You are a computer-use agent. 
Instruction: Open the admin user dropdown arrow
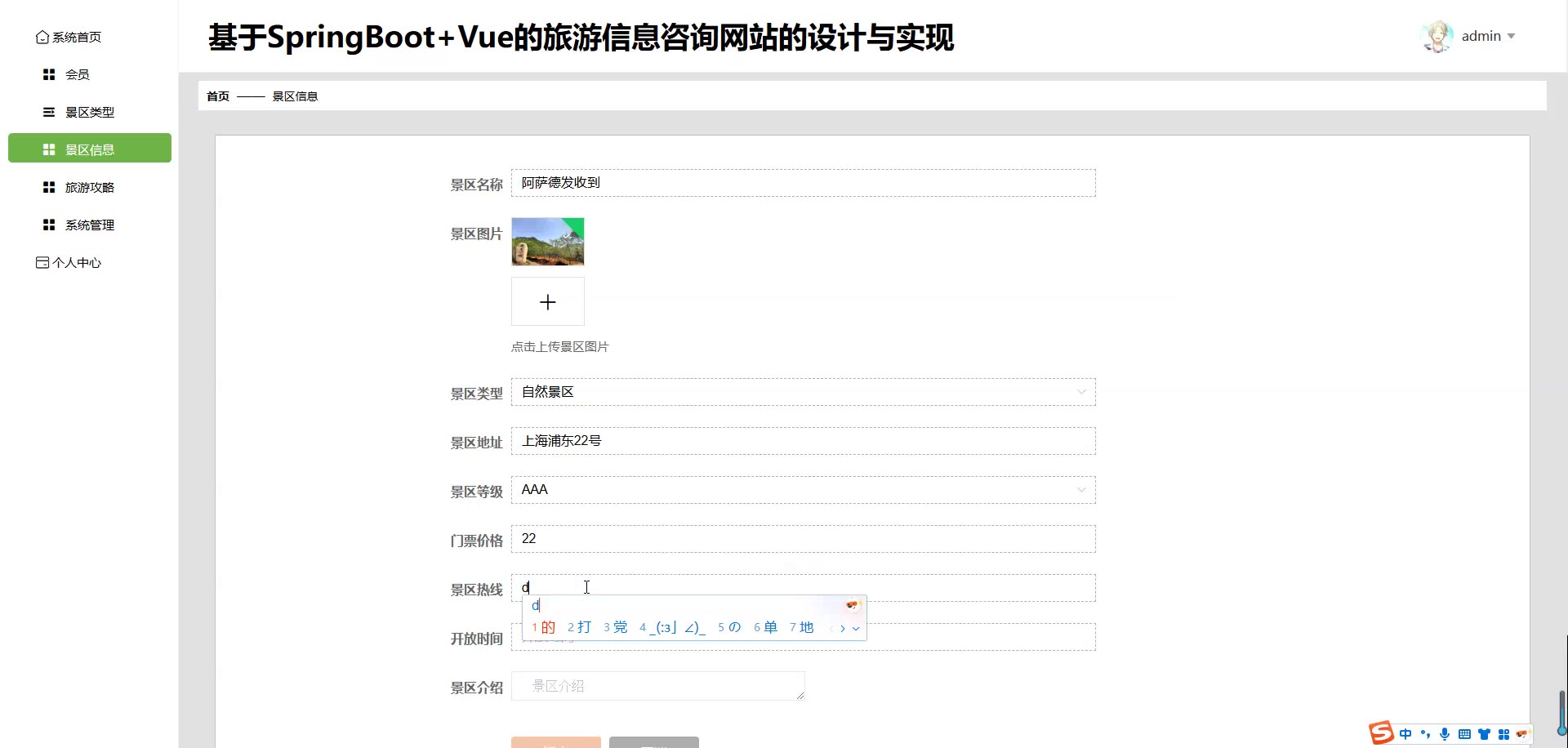[x=1511, y=36]
